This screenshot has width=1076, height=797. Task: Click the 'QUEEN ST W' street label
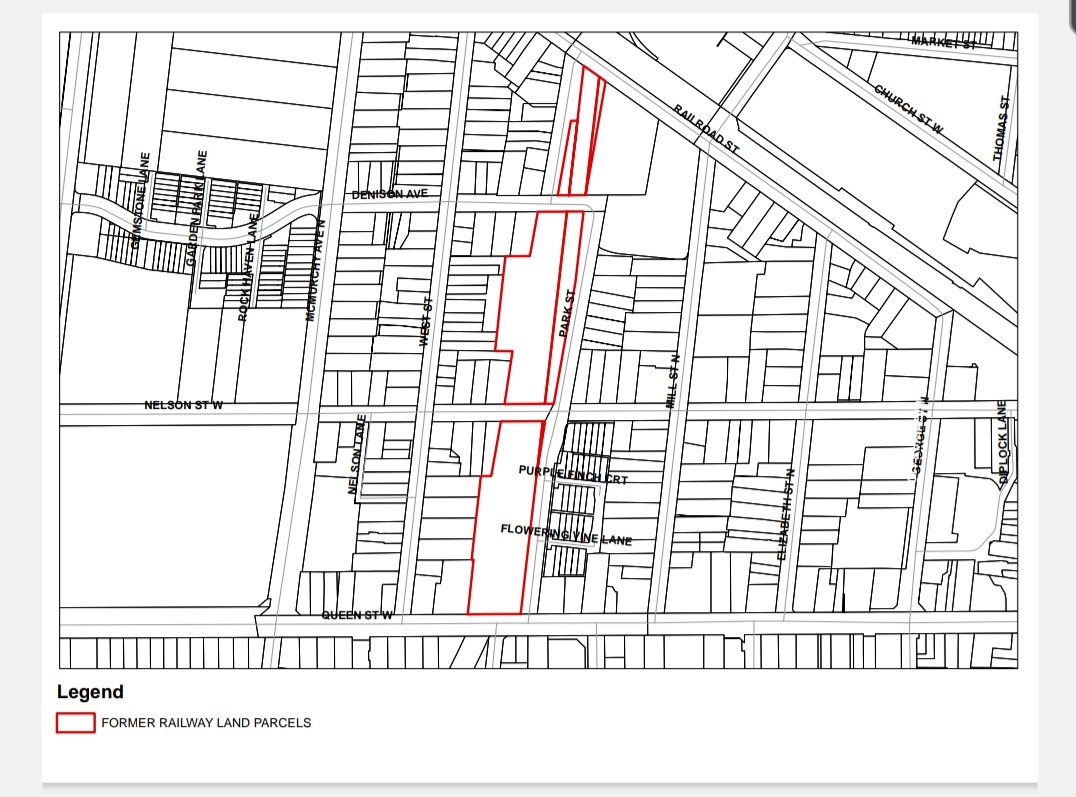pyautogui.click(x=357, y=615)
